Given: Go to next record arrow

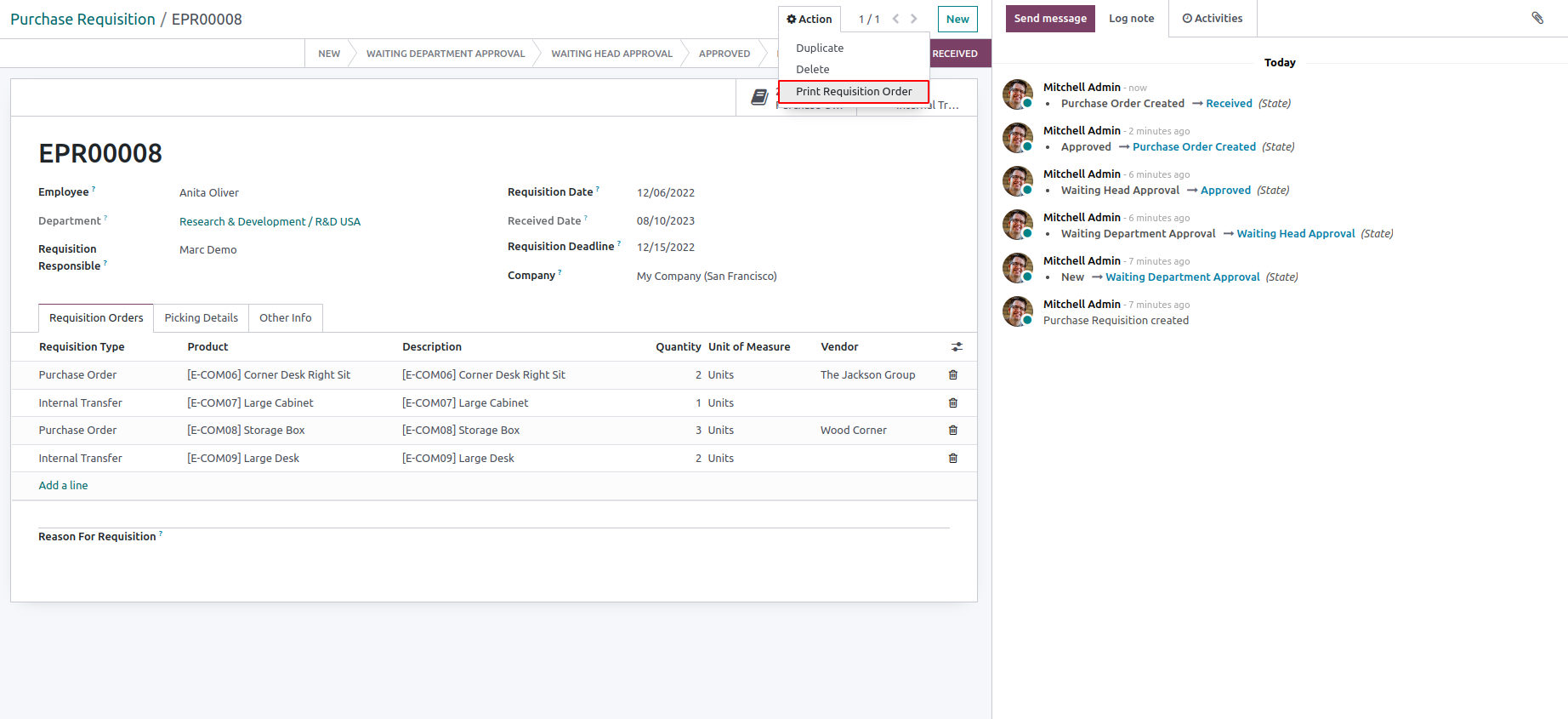Looking at the screenshot, I should pyautogui.click(x=914, y=19).
